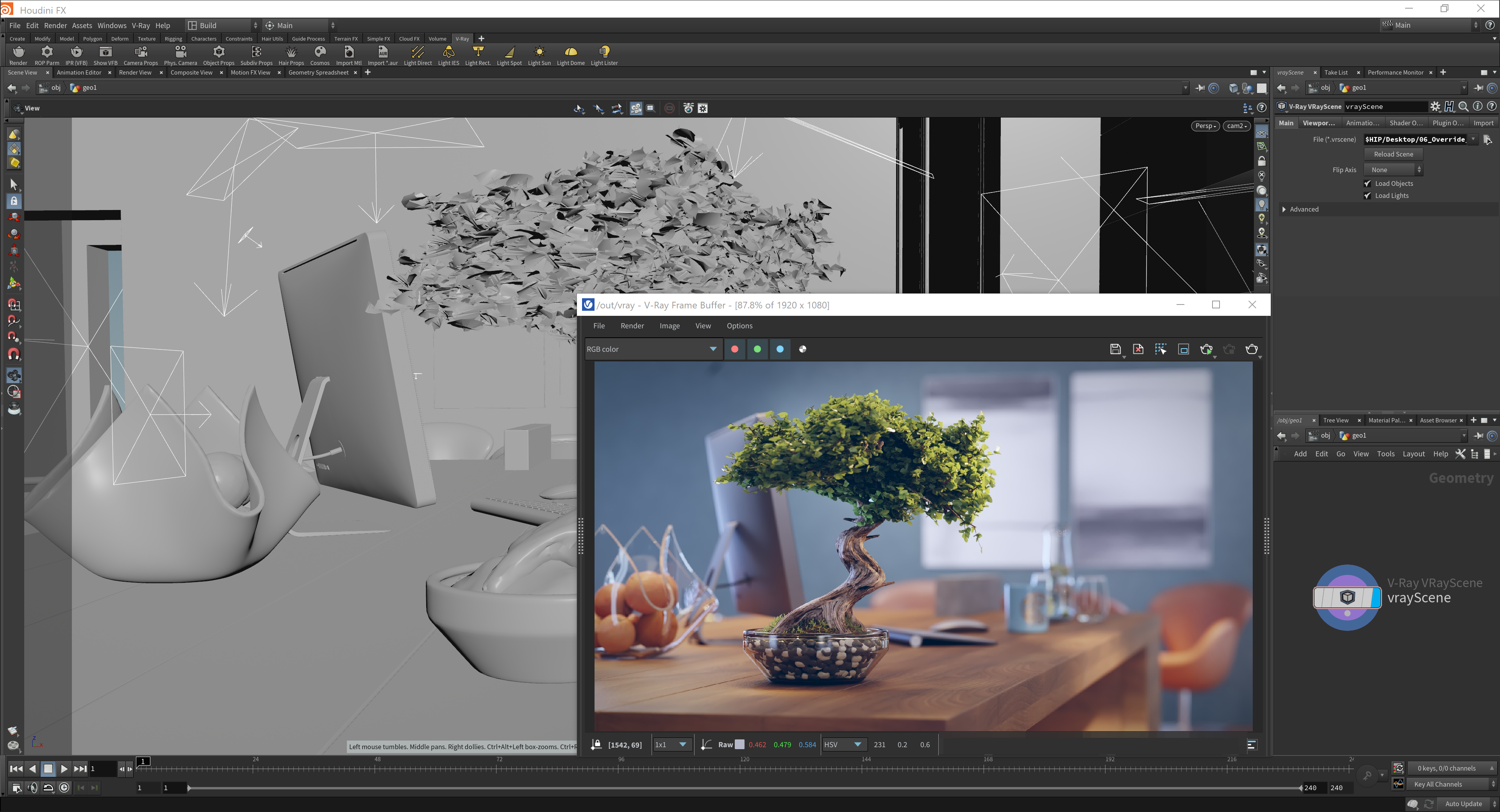
Task: Add a Light Sun from shelf
Action: 539,55
